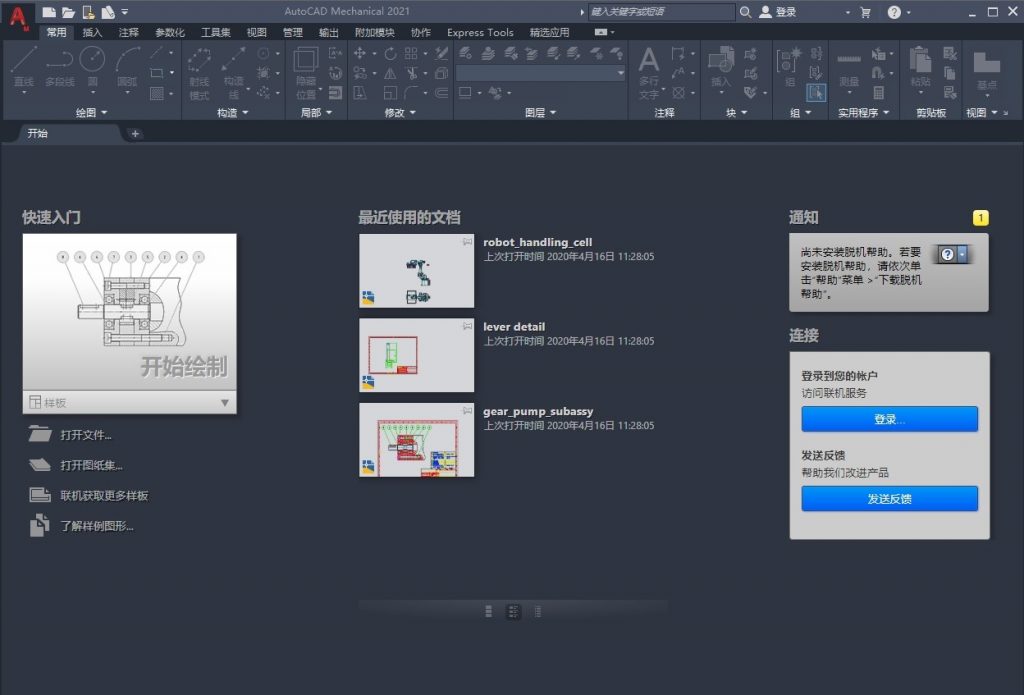Open the ribbon minimize options dropdown
Viewport: 1024px width, 695px height.
604,32
